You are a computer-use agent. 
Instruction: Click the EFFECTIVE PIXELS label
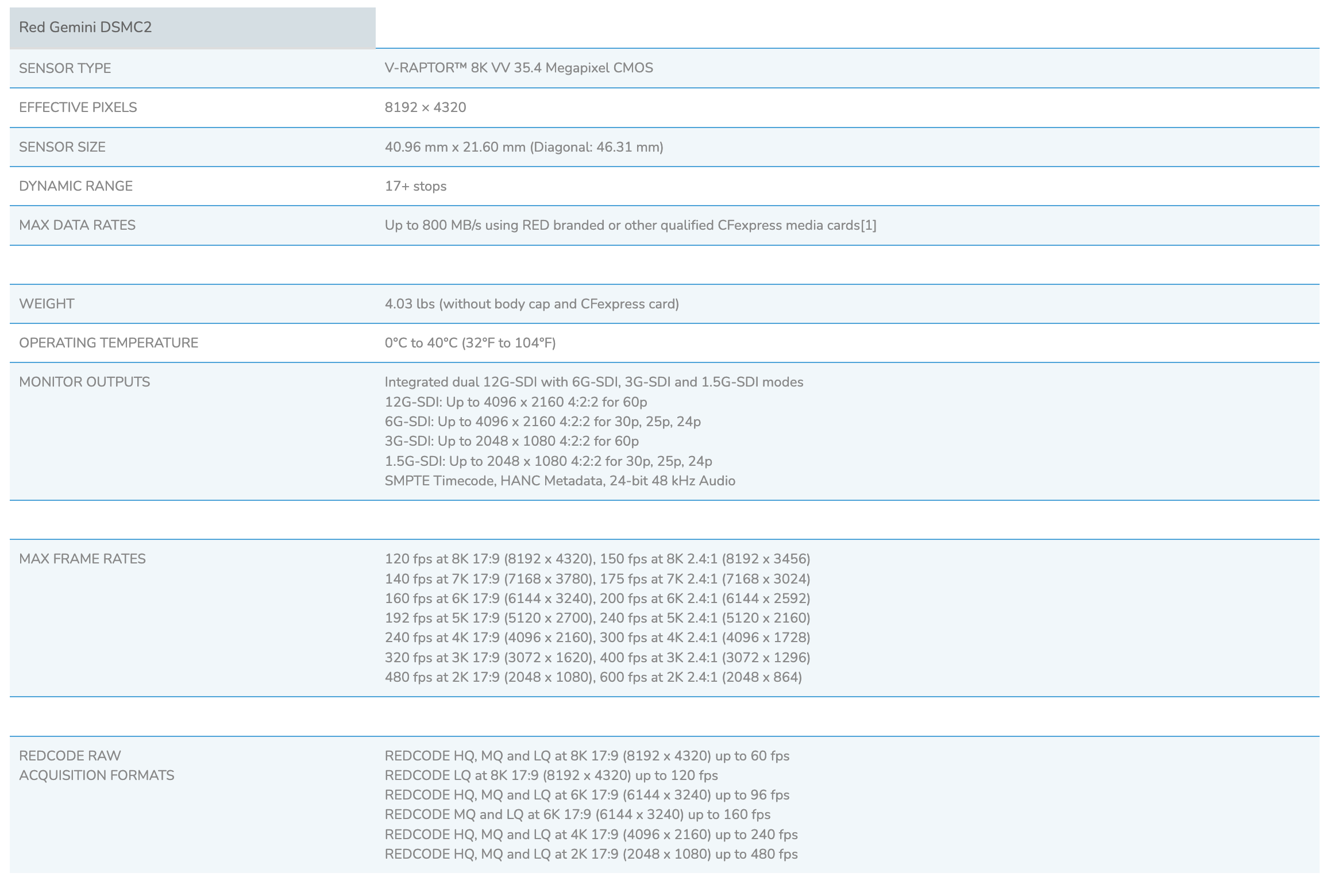78,107
